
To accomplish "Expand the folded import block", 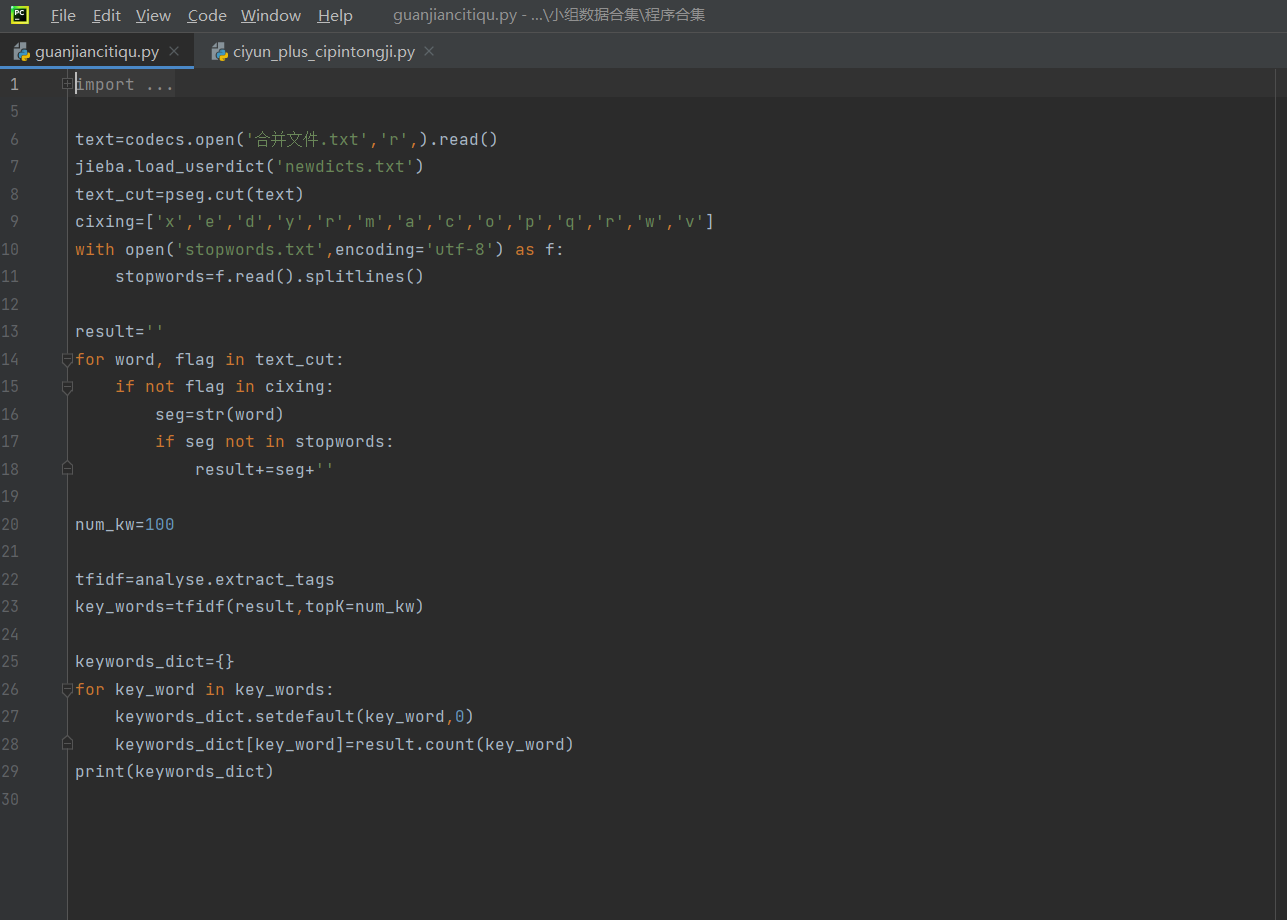I will pos(67,84).
